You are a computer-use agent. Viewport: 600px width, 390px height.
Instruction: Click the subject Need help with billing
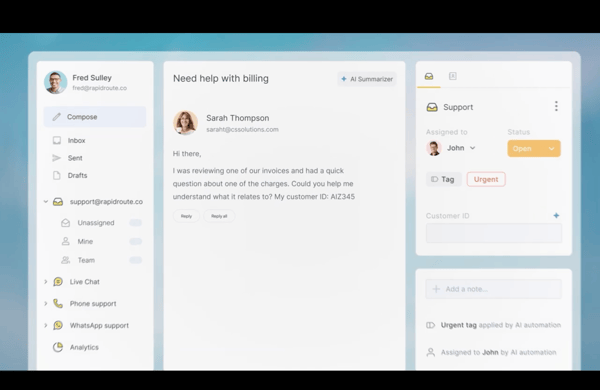pos(221,78)
